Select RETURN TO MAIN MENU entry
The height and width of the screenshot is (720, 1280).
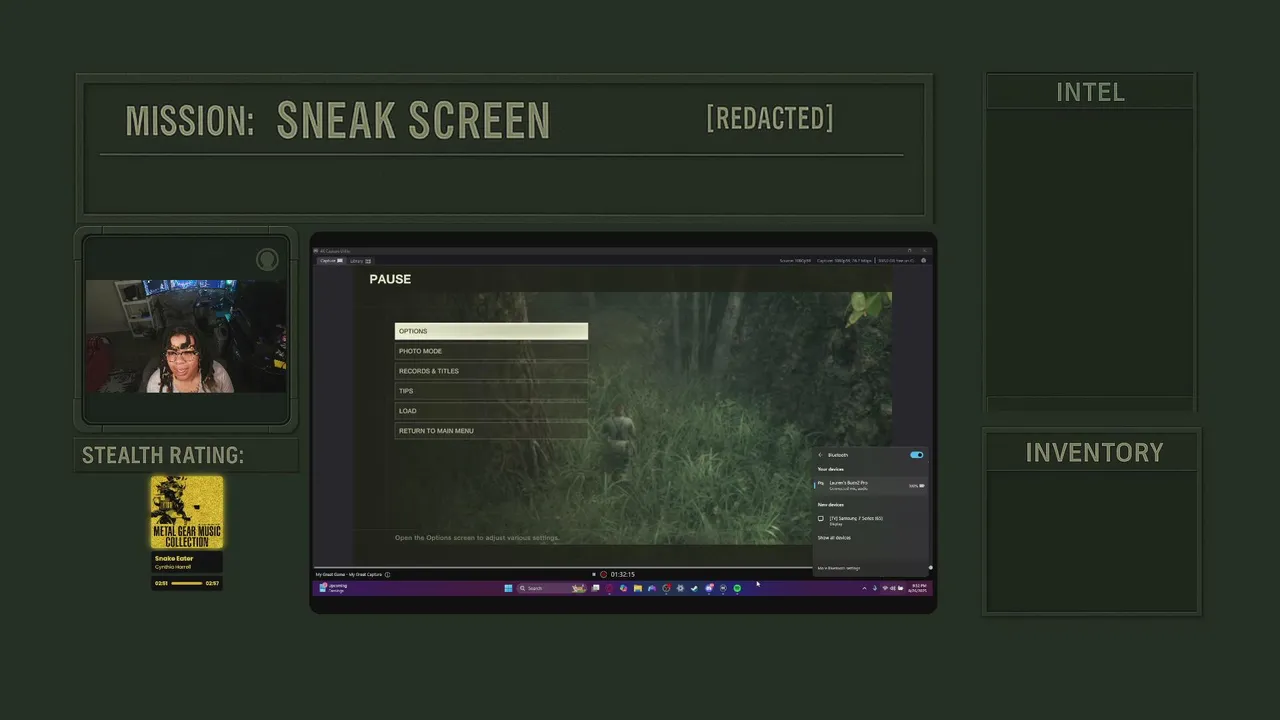491,431
